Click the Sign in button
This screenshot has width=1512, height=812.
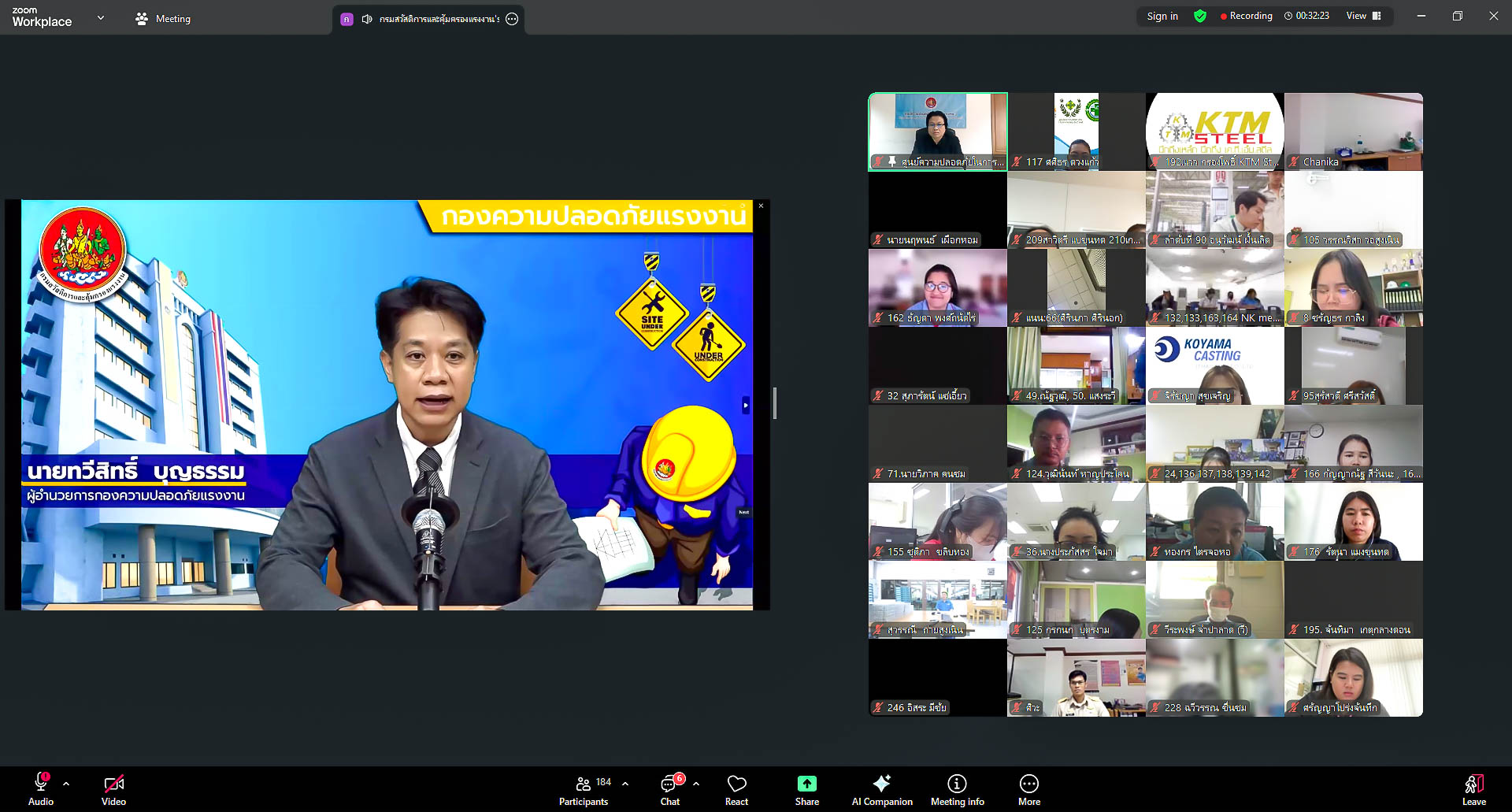pyautogui.click(x=1162, y=16)
